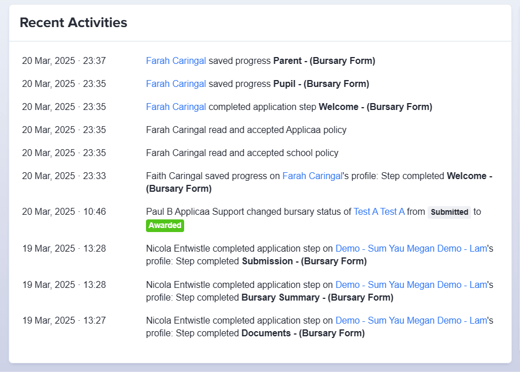Click the green Awarded status badge

[x=165, y=226]
